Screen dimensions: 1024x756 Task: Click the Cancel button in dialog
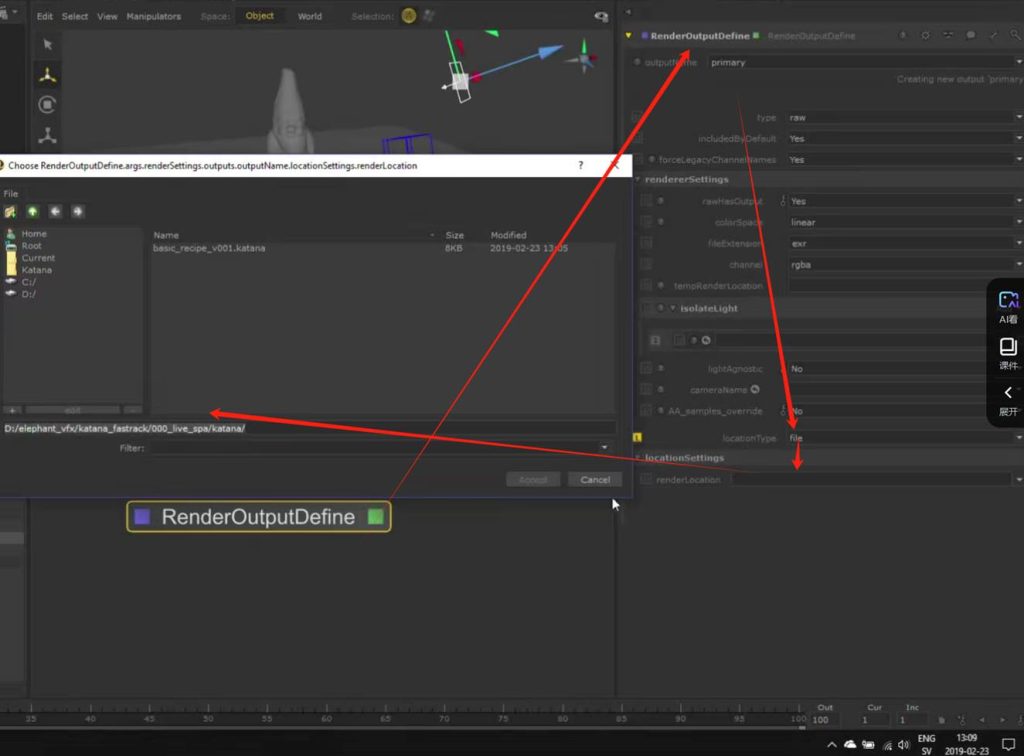tap(595, 480)
